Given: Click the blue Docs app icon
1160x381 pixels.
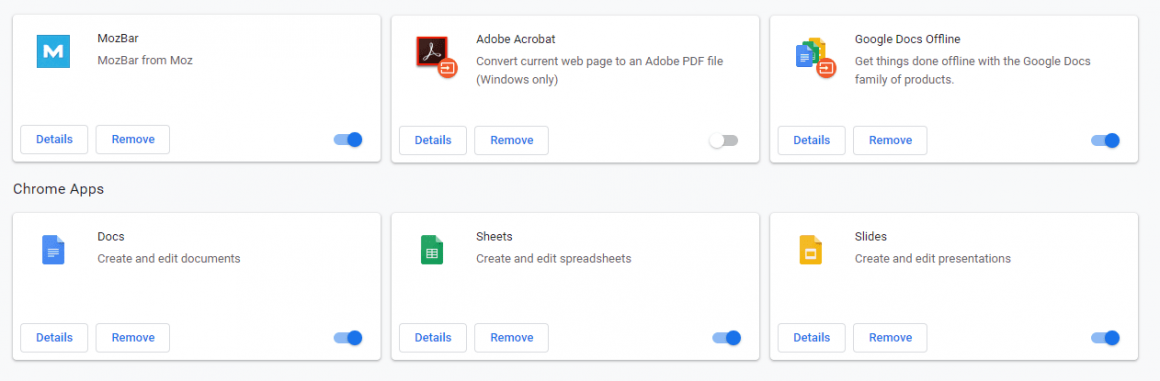Looking at the screenshot, I should pos(53,249).
